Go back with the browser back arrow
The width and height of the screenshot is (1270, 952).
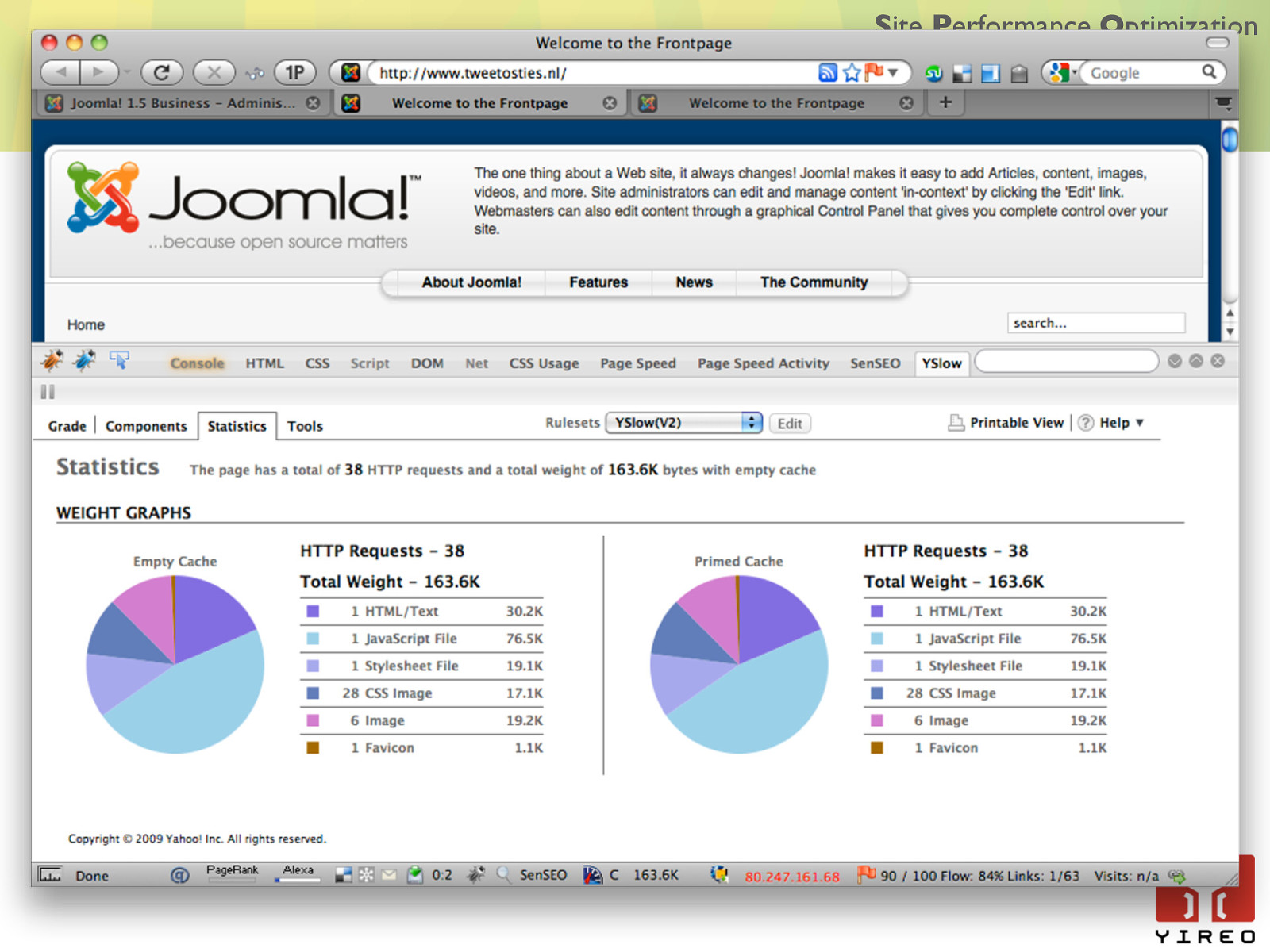pyautogui.click(x=60, y=73)
